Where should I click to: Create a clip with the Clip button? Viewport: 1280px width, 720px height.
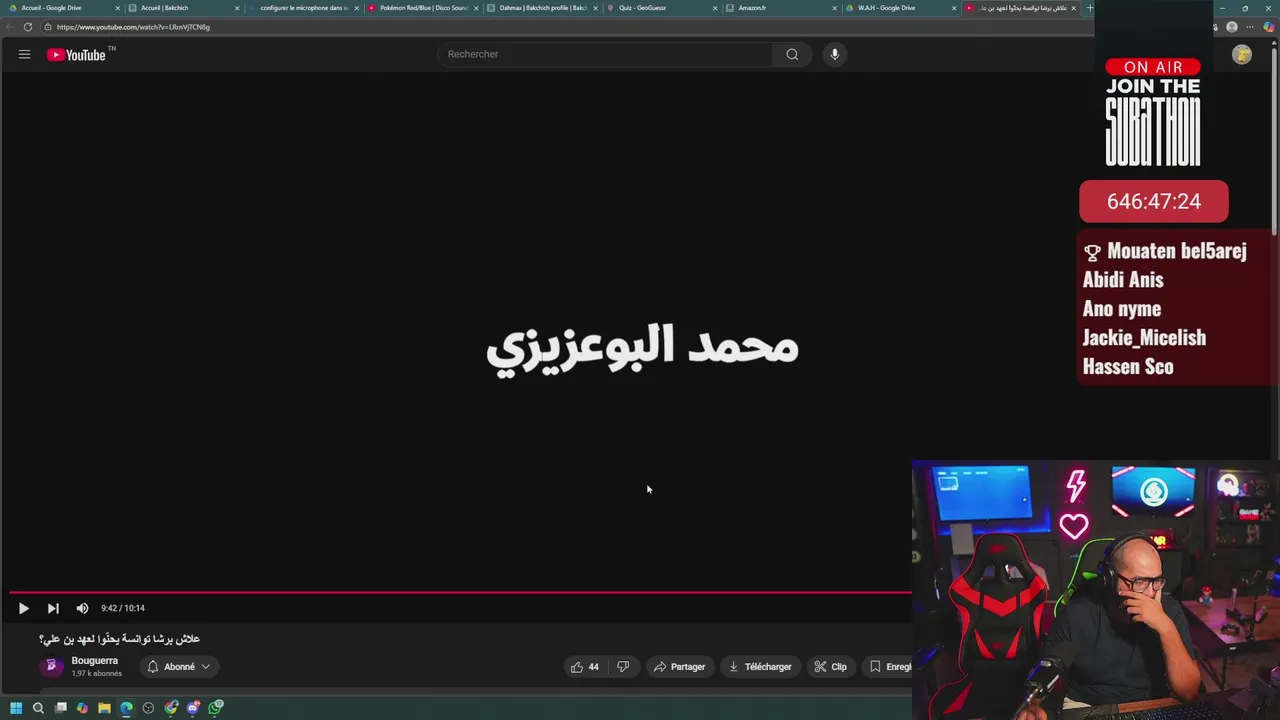pyautogui.click(x=830, y=667)
